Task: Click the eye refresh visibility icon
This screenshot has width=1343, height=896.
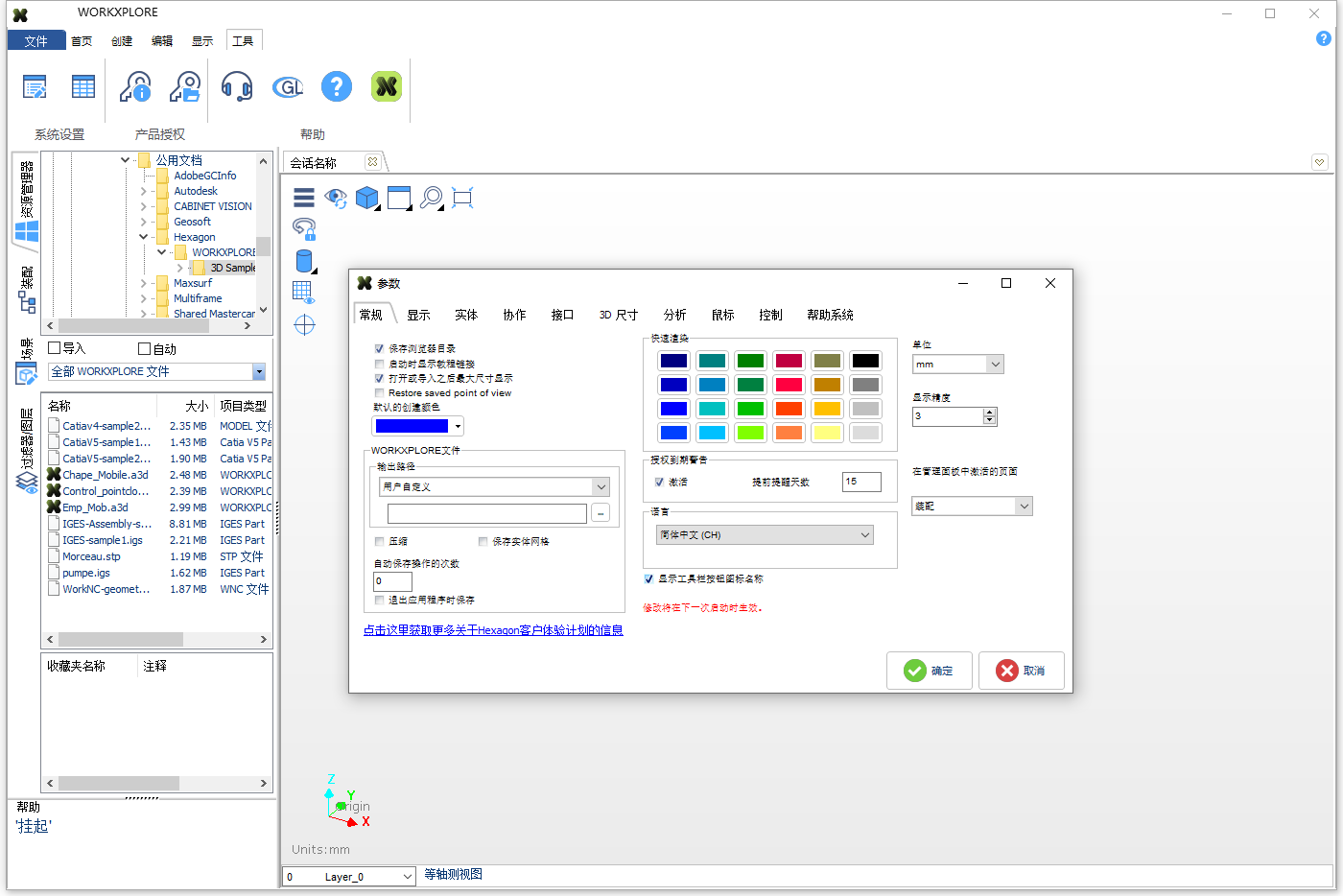Action: tap(336, 198)
